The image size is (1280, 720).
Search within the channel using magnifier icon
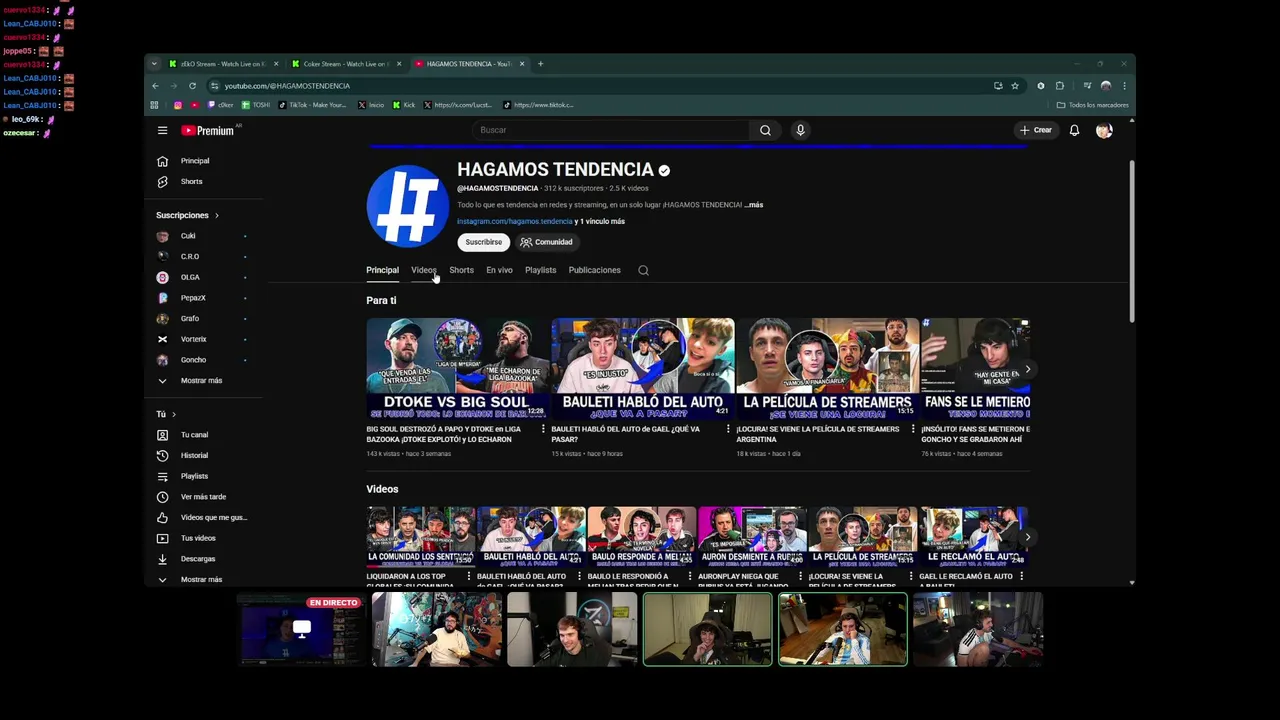643,270
